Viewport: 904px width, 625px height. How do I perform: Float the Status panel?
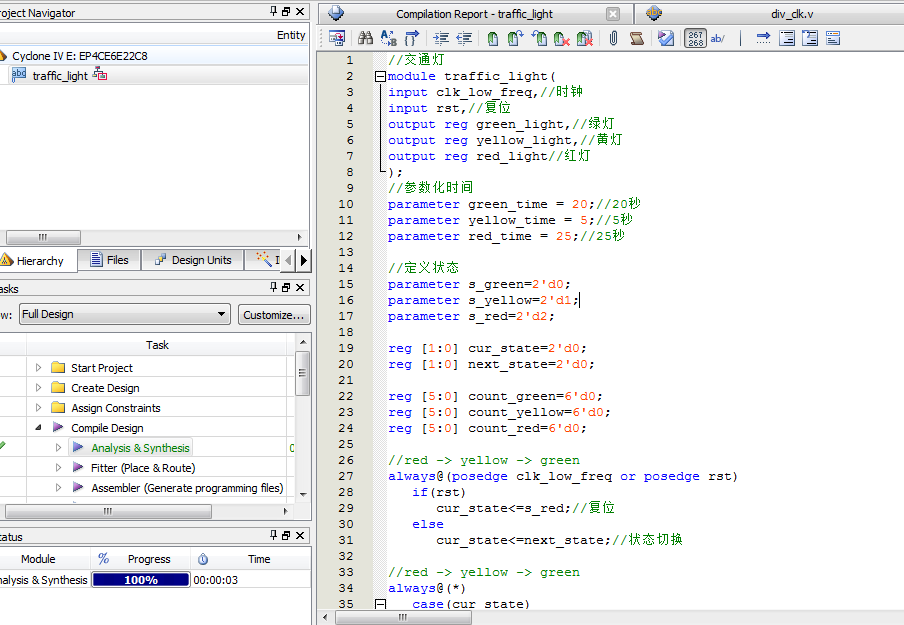[286, 535]
